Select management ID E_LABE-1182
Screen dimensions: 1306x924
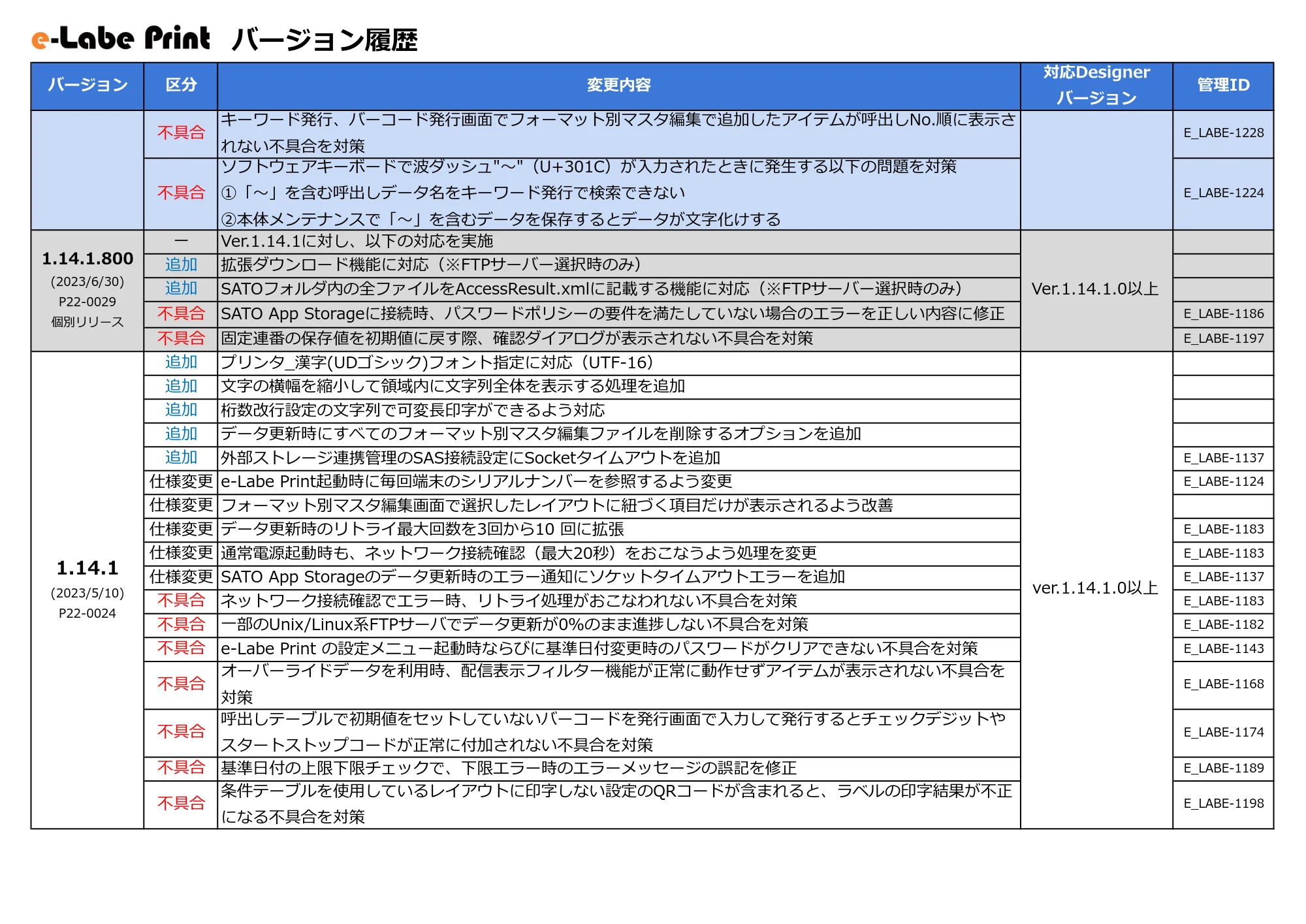[x=1223, y=625]
